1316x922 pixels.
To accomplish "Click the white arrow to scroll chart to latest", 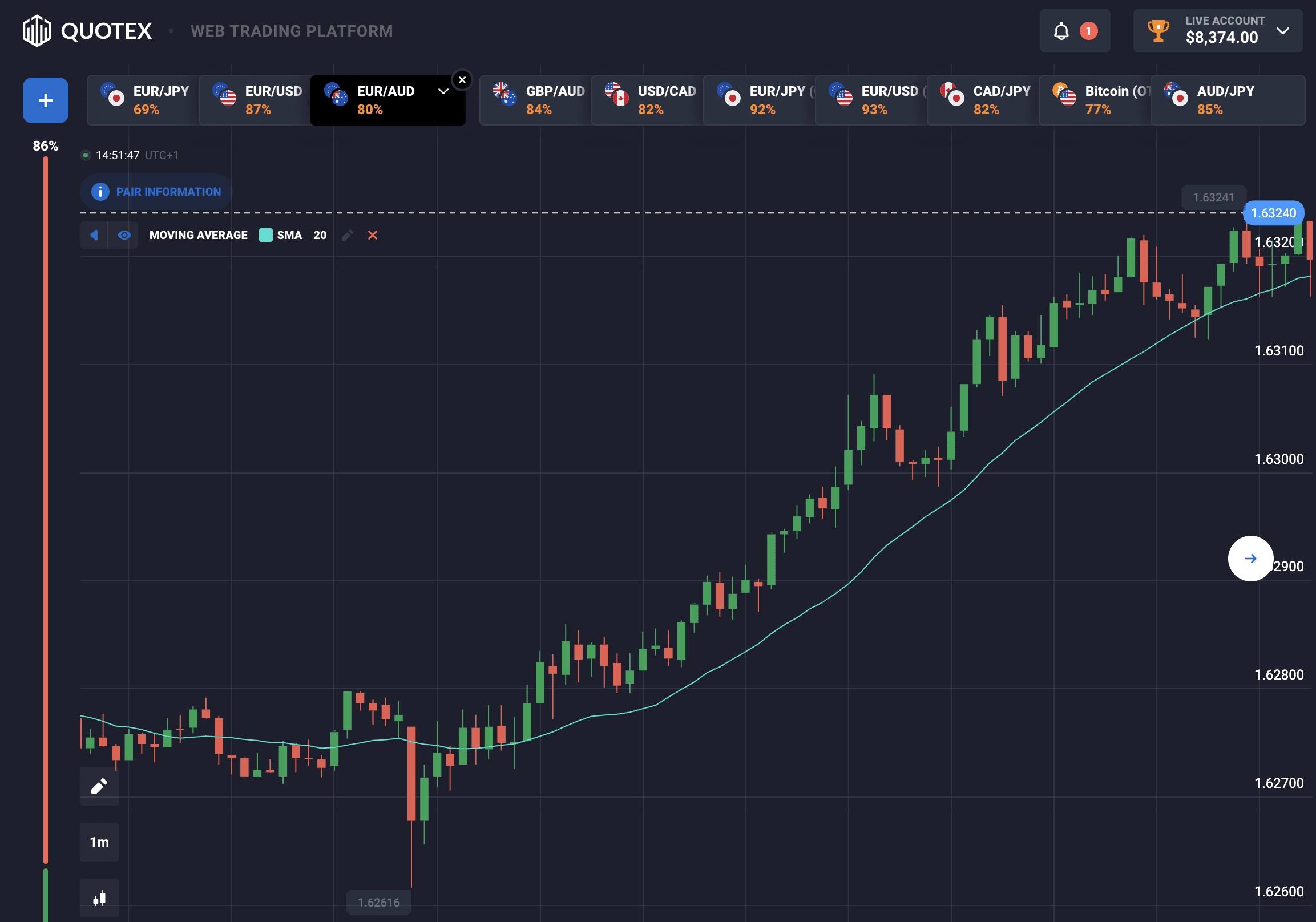I will click(1250, 558).
